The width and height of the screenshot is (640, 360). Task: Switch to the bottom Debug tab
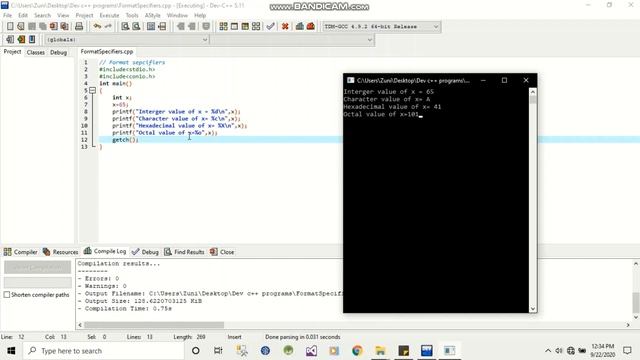(x=145, y=252)
